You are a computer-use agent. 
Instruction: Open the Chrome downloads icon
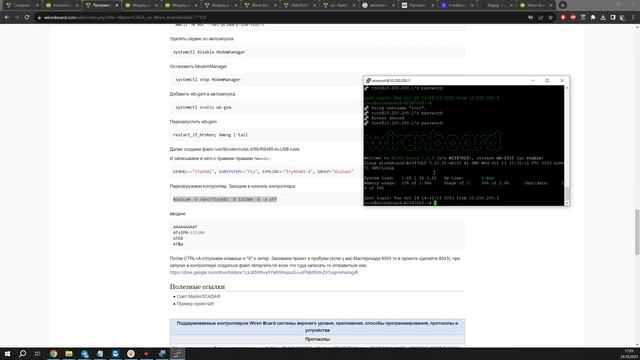(x=603, y=18)
